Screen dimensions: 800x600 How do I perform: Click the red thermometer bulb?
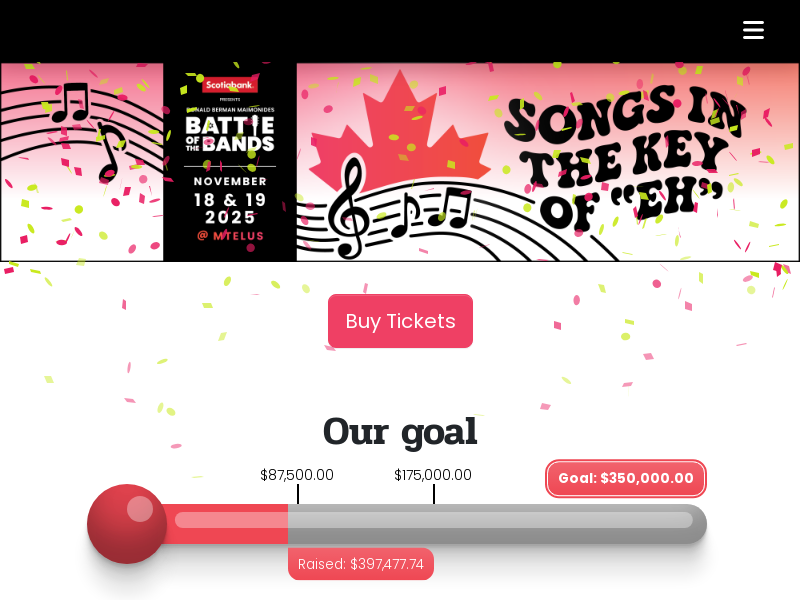point(127,524)
